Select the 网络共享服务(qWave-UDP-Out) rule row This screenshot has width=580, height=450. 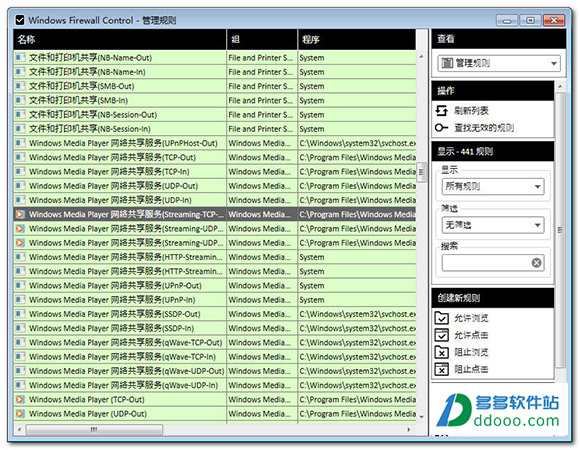pos(215,371)
